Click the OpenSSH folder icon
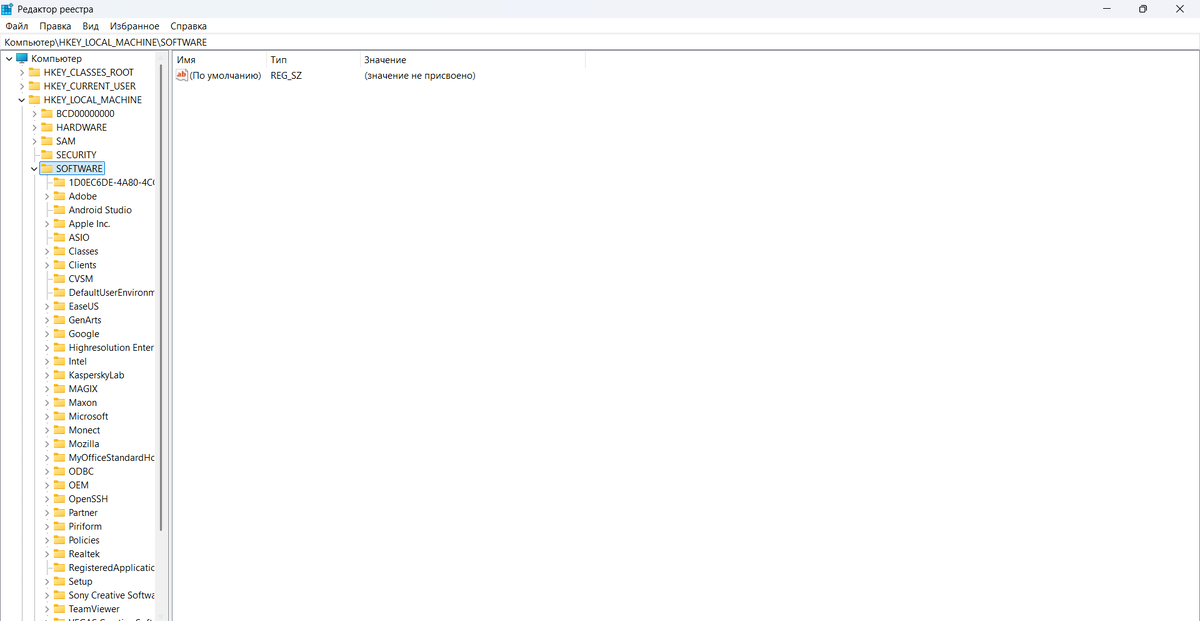1200x621 pixels. click(59, 499)
